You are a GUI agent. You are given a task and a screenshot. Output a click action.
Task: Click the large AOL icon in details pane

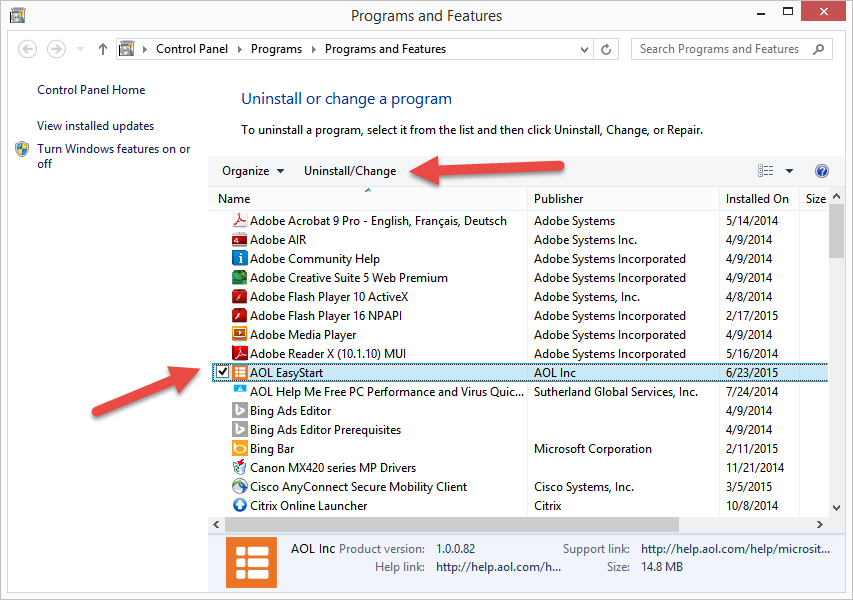tap(251, 562)
